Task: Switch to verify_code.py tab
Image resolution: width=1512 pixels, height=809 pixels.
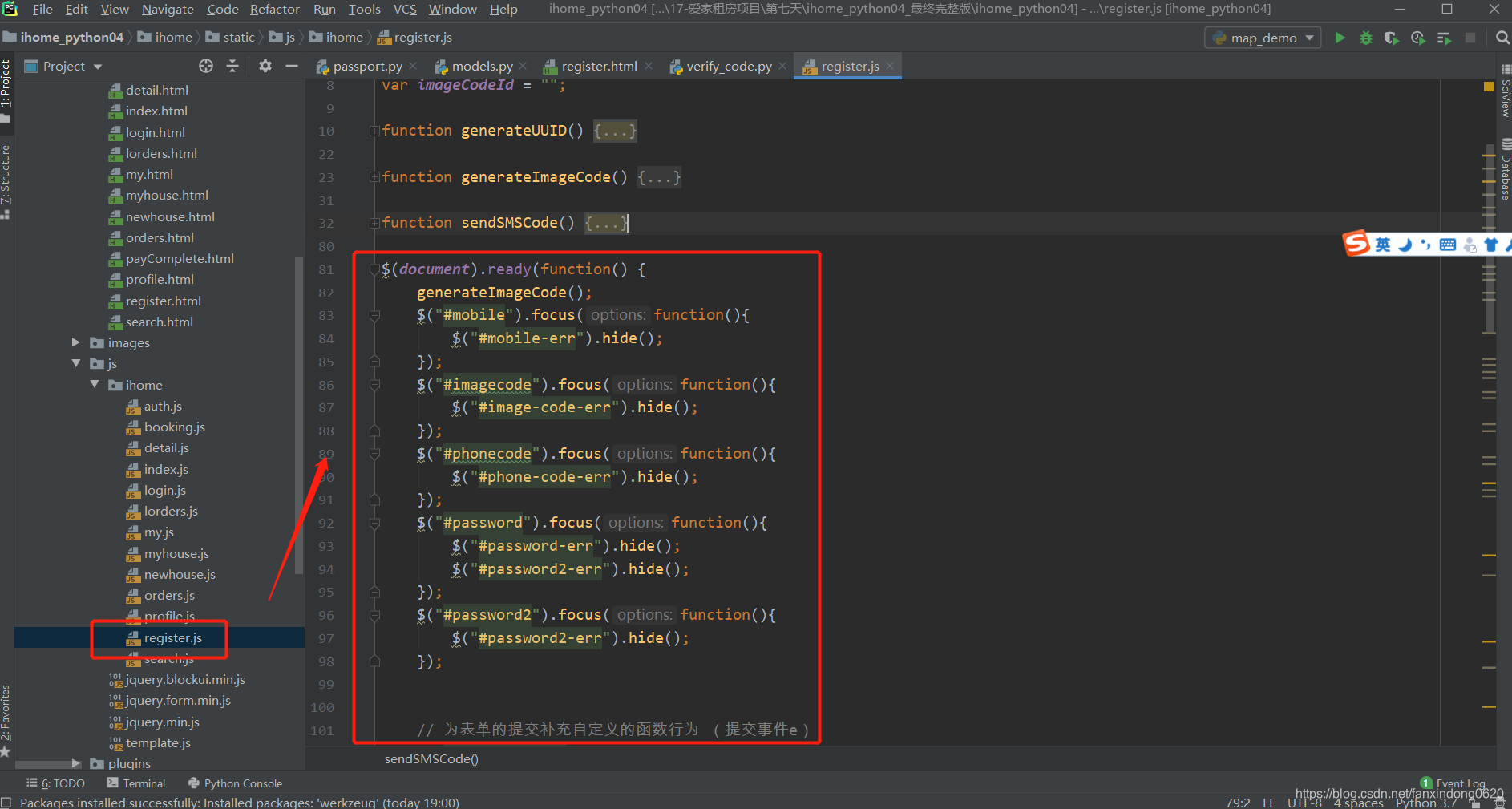Action: pos(729,66)
